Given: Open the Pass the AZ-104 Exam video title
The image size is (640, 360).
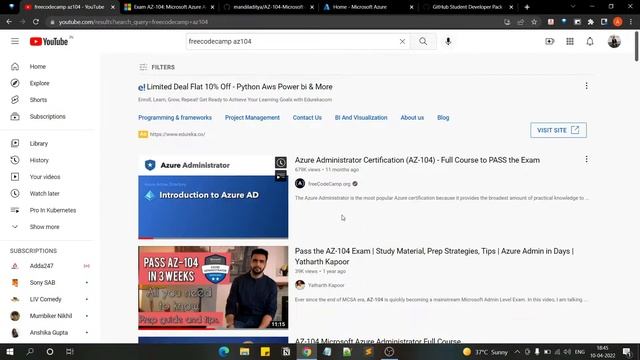Looking at the screenshot, I should point(434,256).
